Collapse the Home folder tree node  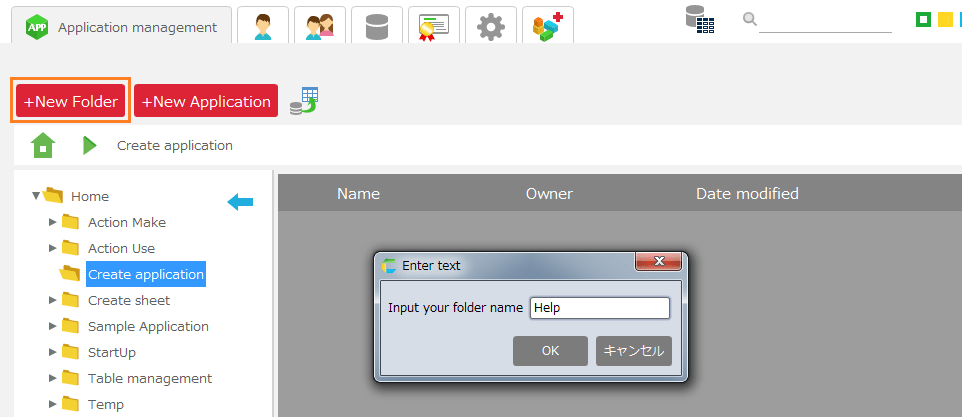37,196
